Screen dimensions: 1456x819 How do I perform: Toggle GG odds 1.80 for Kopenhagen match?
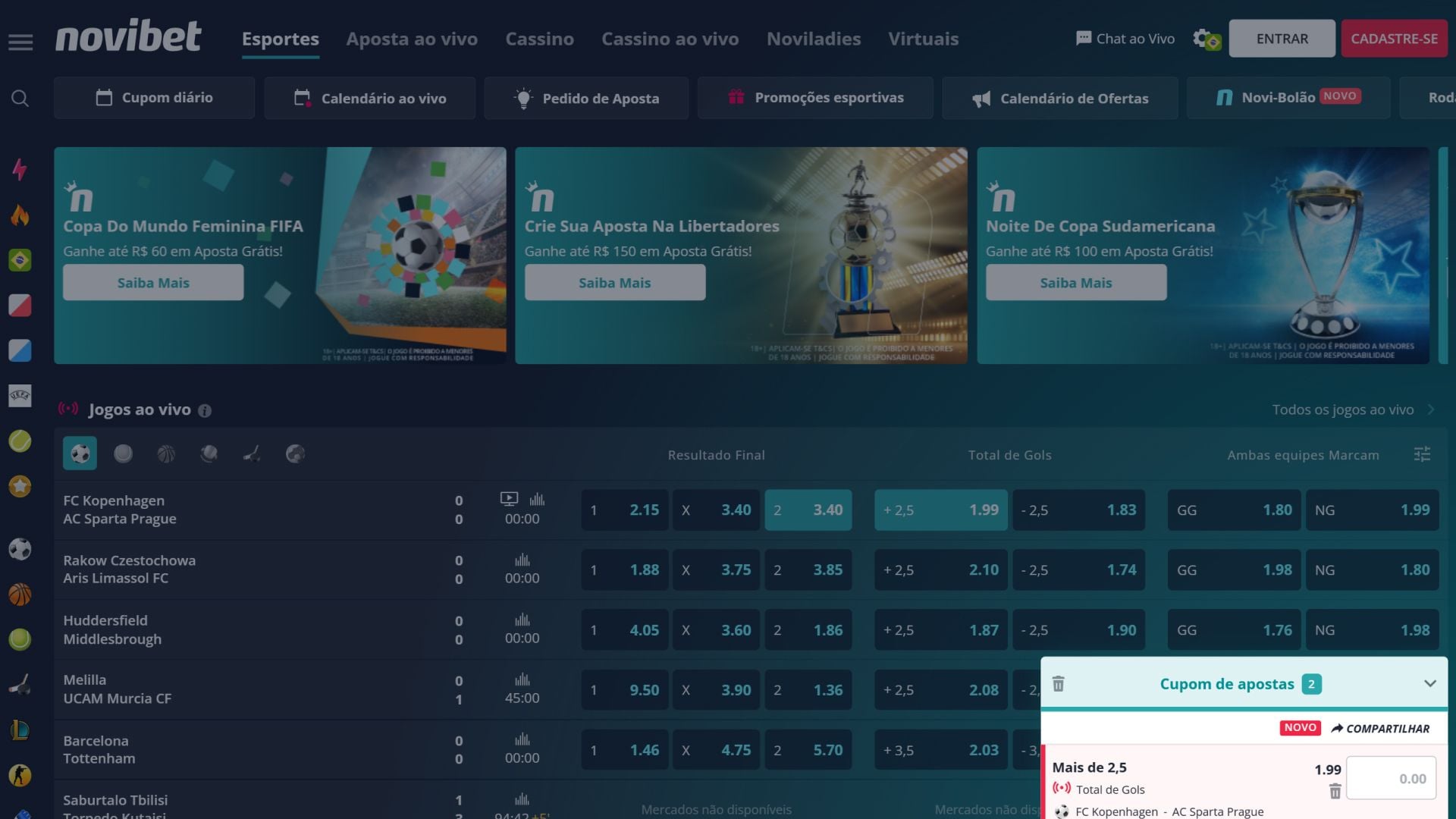coord(1234,510)
